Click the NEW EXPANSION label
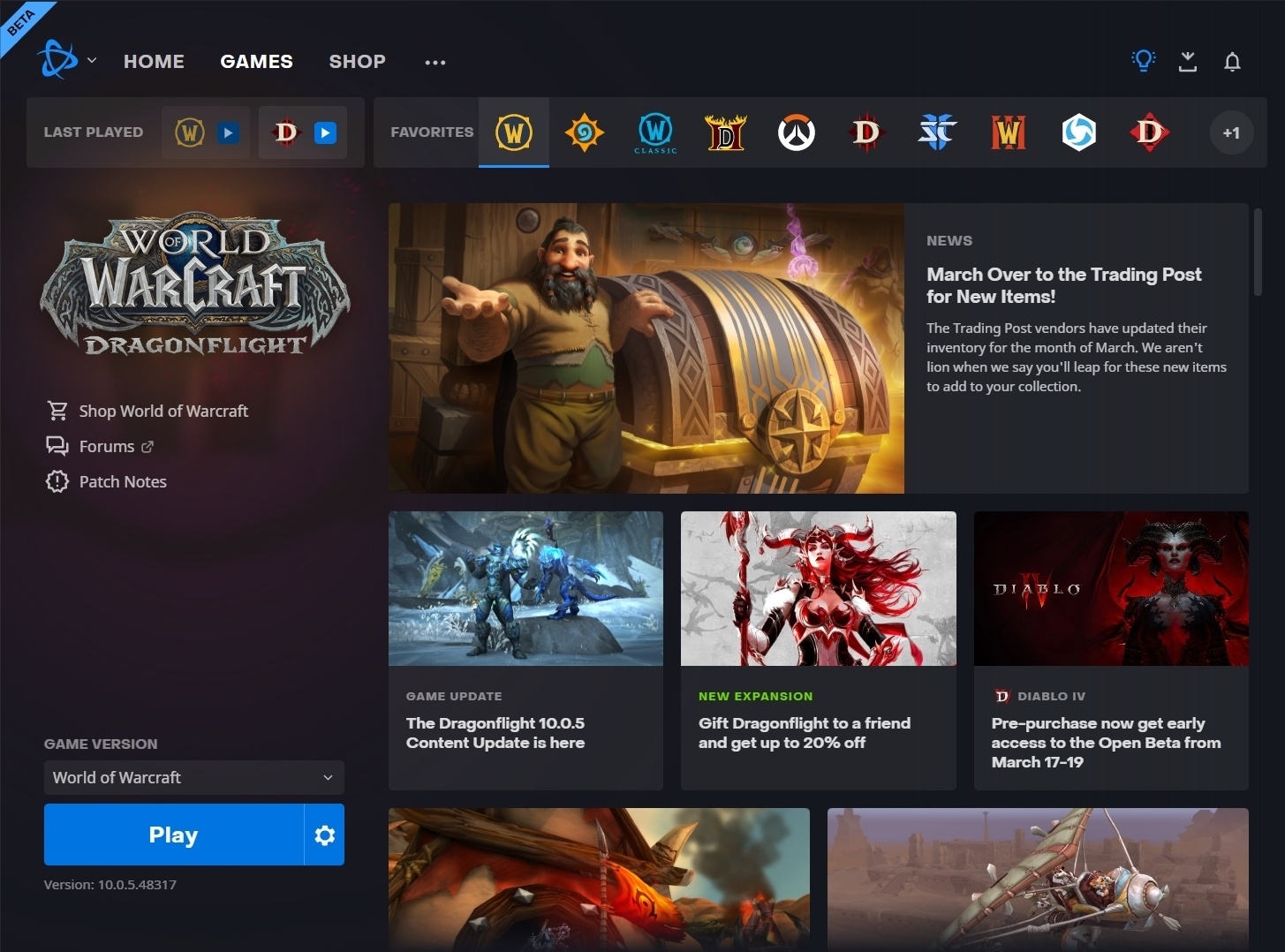Screen dimensions: 1285x952 [x=755, y=696]
